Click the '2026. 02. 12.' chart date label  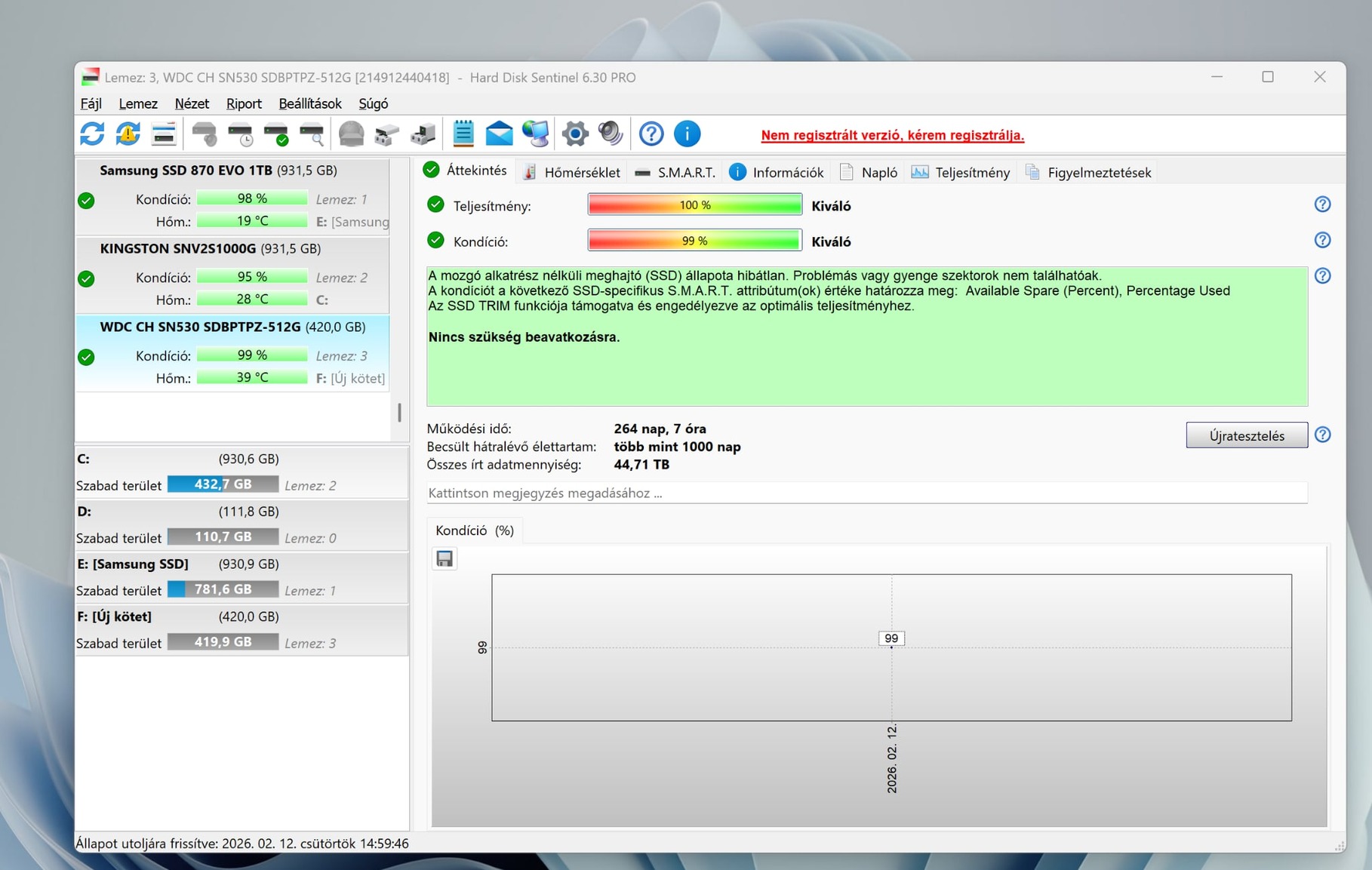pos(892,759)
